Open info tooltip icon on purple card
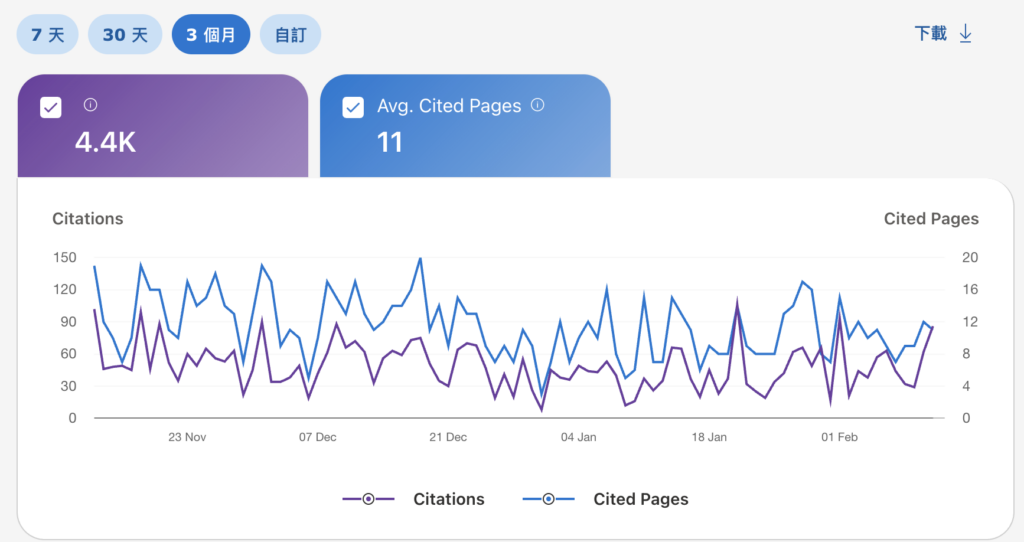 pos(90,105)
